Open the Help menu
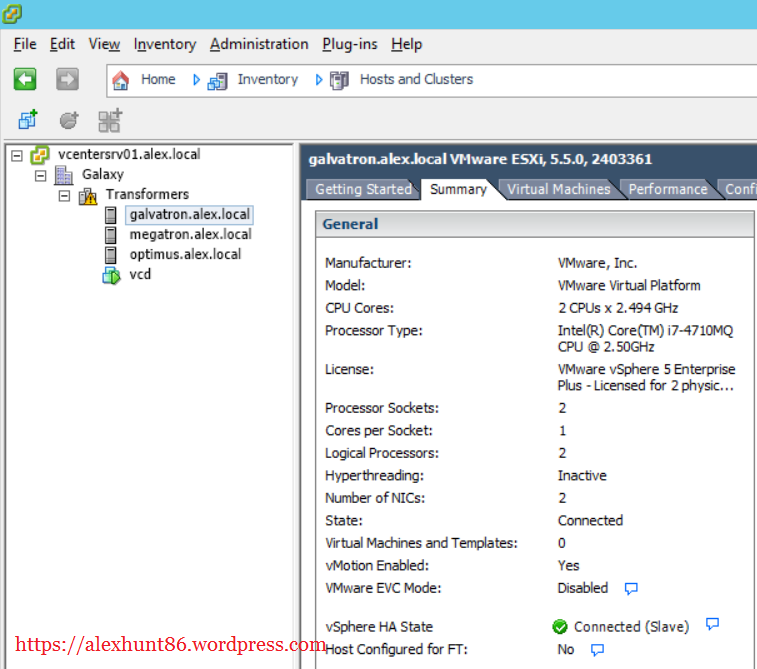757x669 pixels. pos(407,44)
